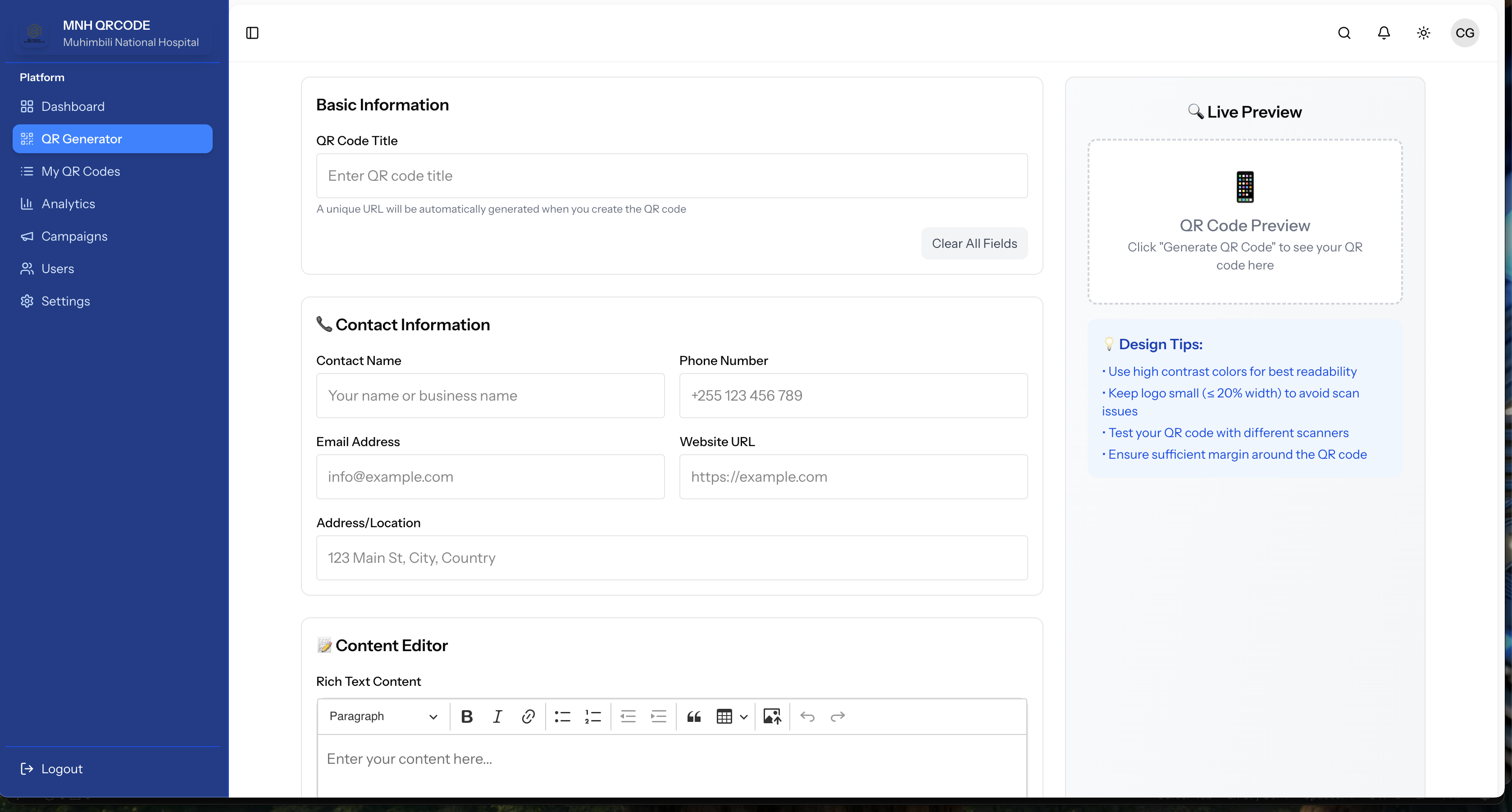Toggle bold formatting in editor toolbar
1512x812 pixels.
pos(467,716)
